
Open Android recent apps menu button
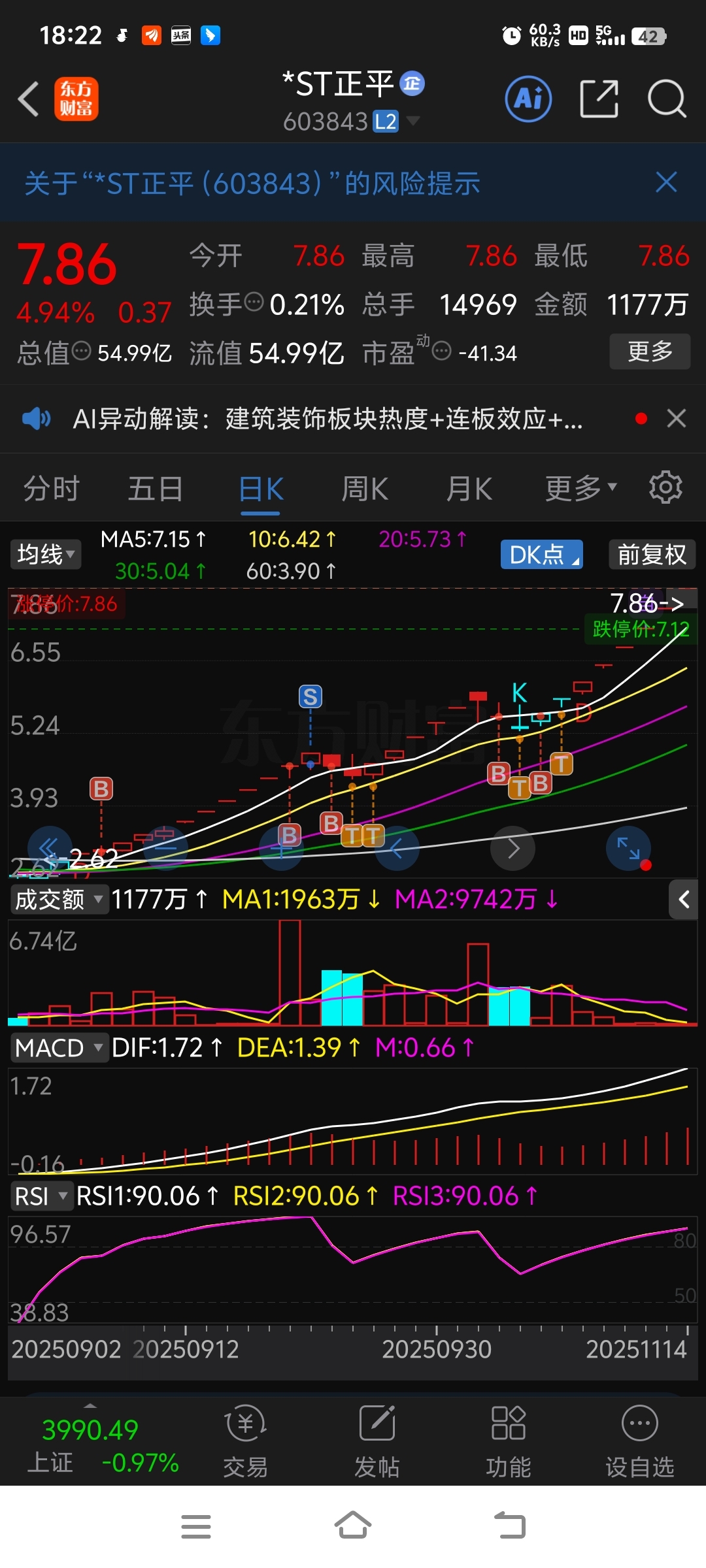tap(196, 1526)
